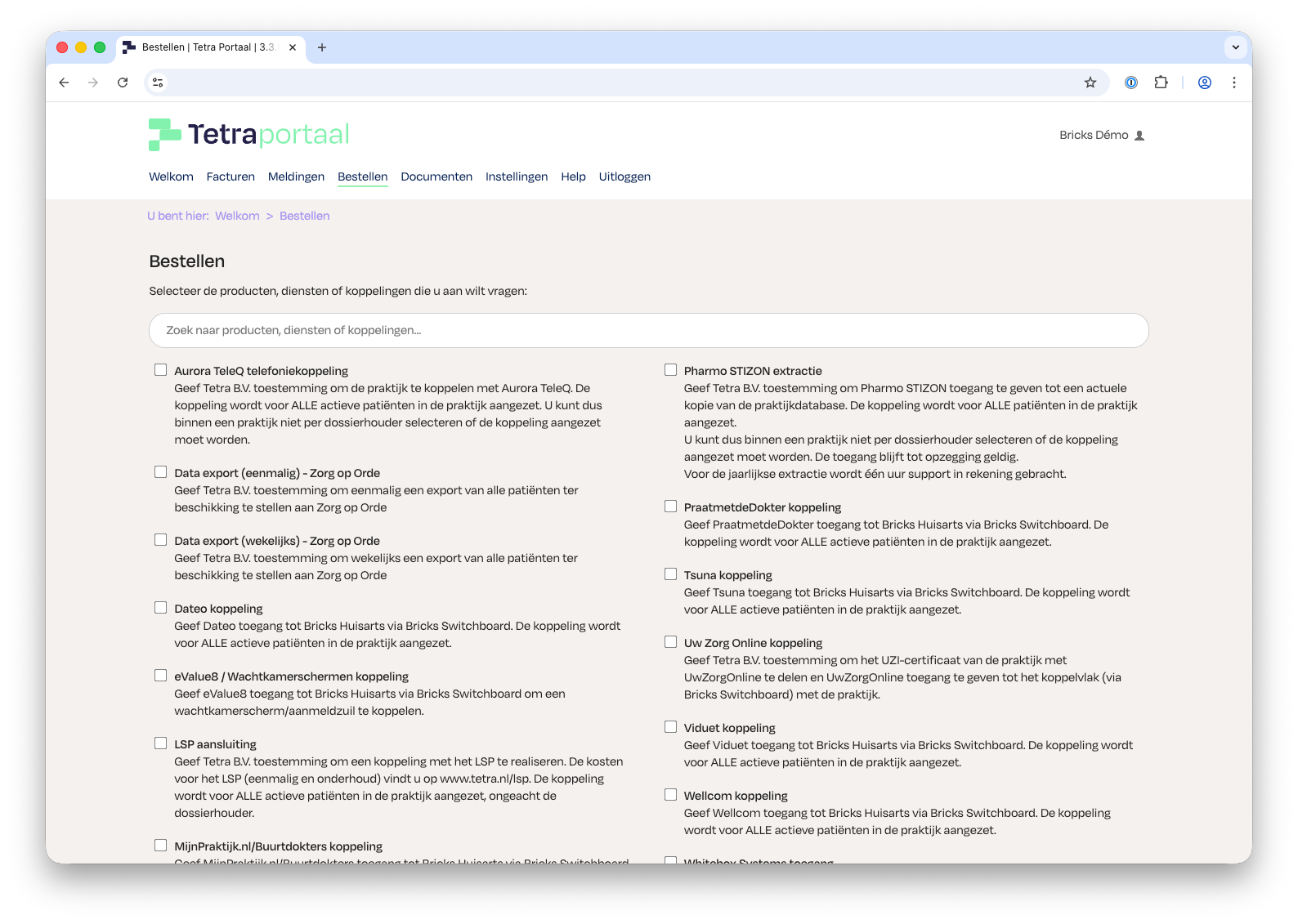The height and width of the screenshot is (924, 1298).
Task: Reload the page with the refresh icon
Action: pos(123,83)
